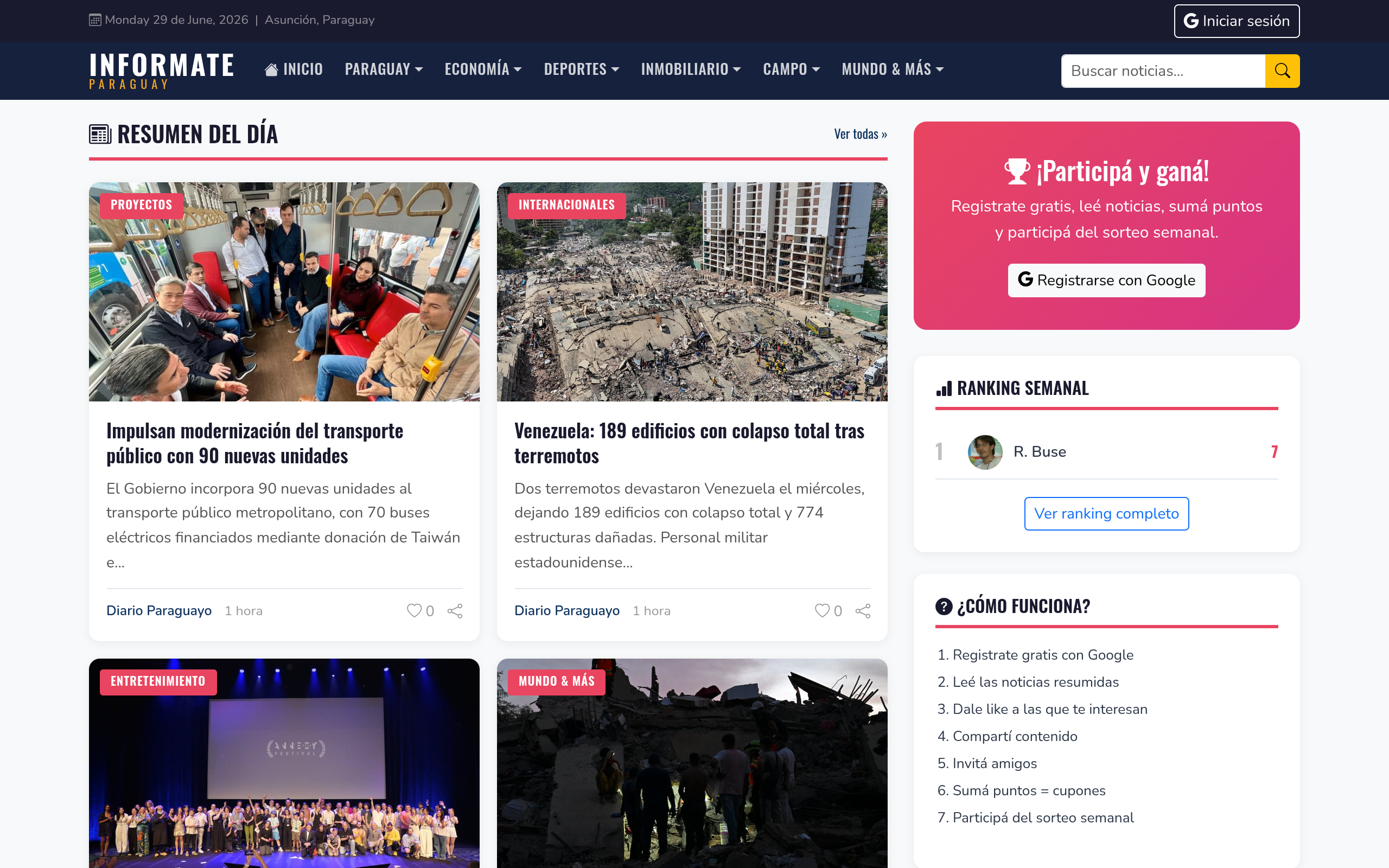The width and height of the screenshot is (1389, 868).
Task: Open the rescue rubble night thumbnail
Action: 692,763
